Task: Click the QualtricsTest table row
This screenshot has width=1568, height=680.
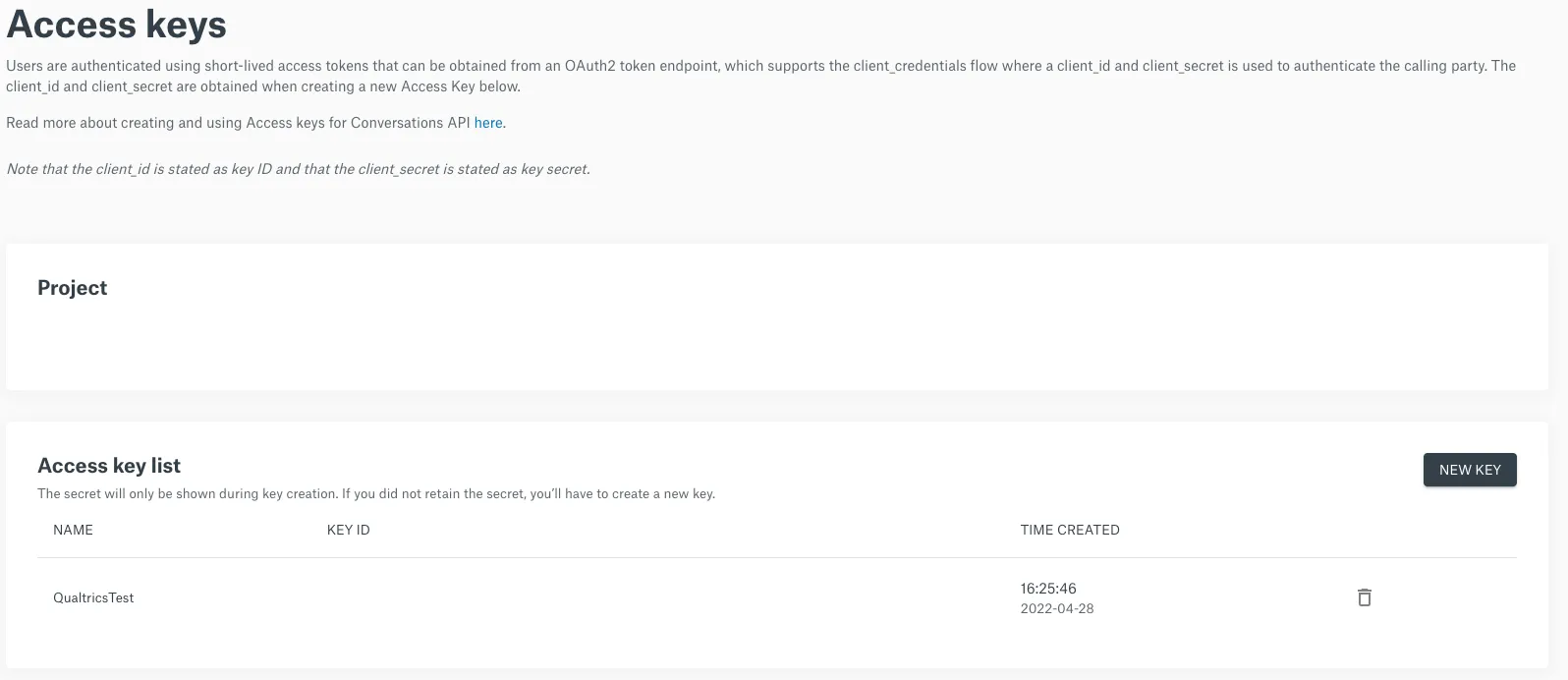Action: 688,596
